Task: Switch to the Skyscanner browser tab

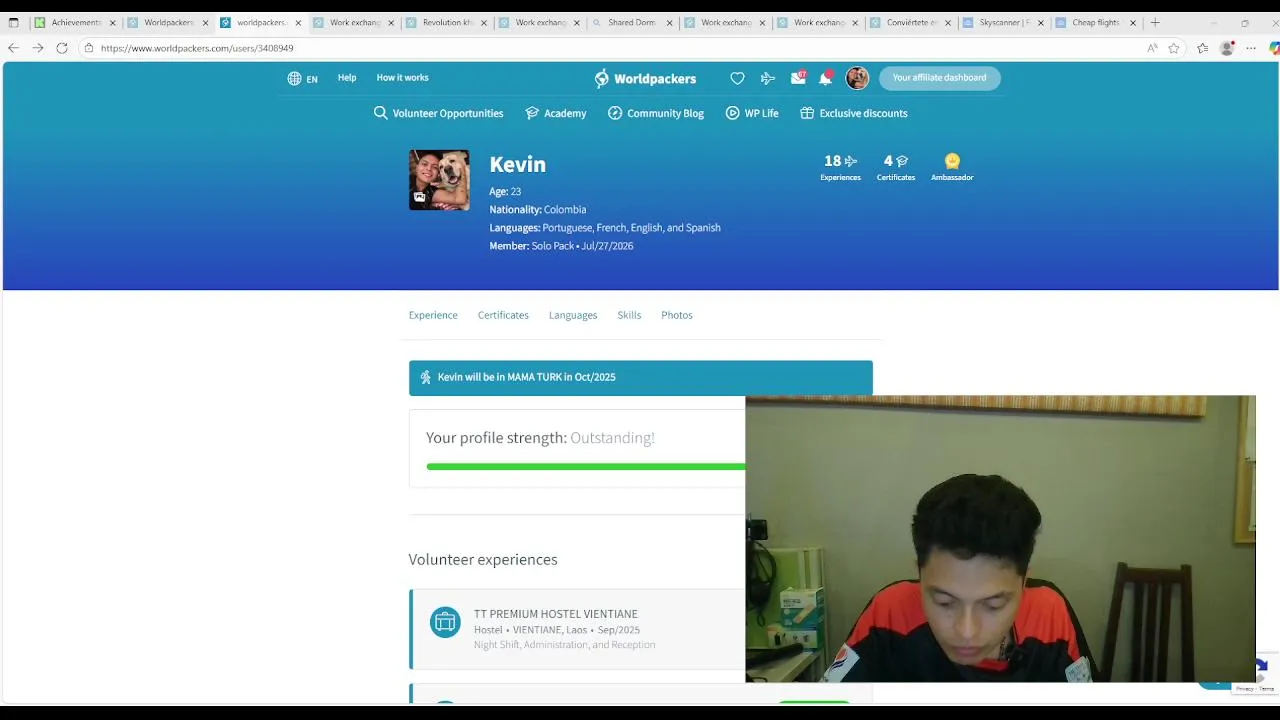Action: (1004, 22)
